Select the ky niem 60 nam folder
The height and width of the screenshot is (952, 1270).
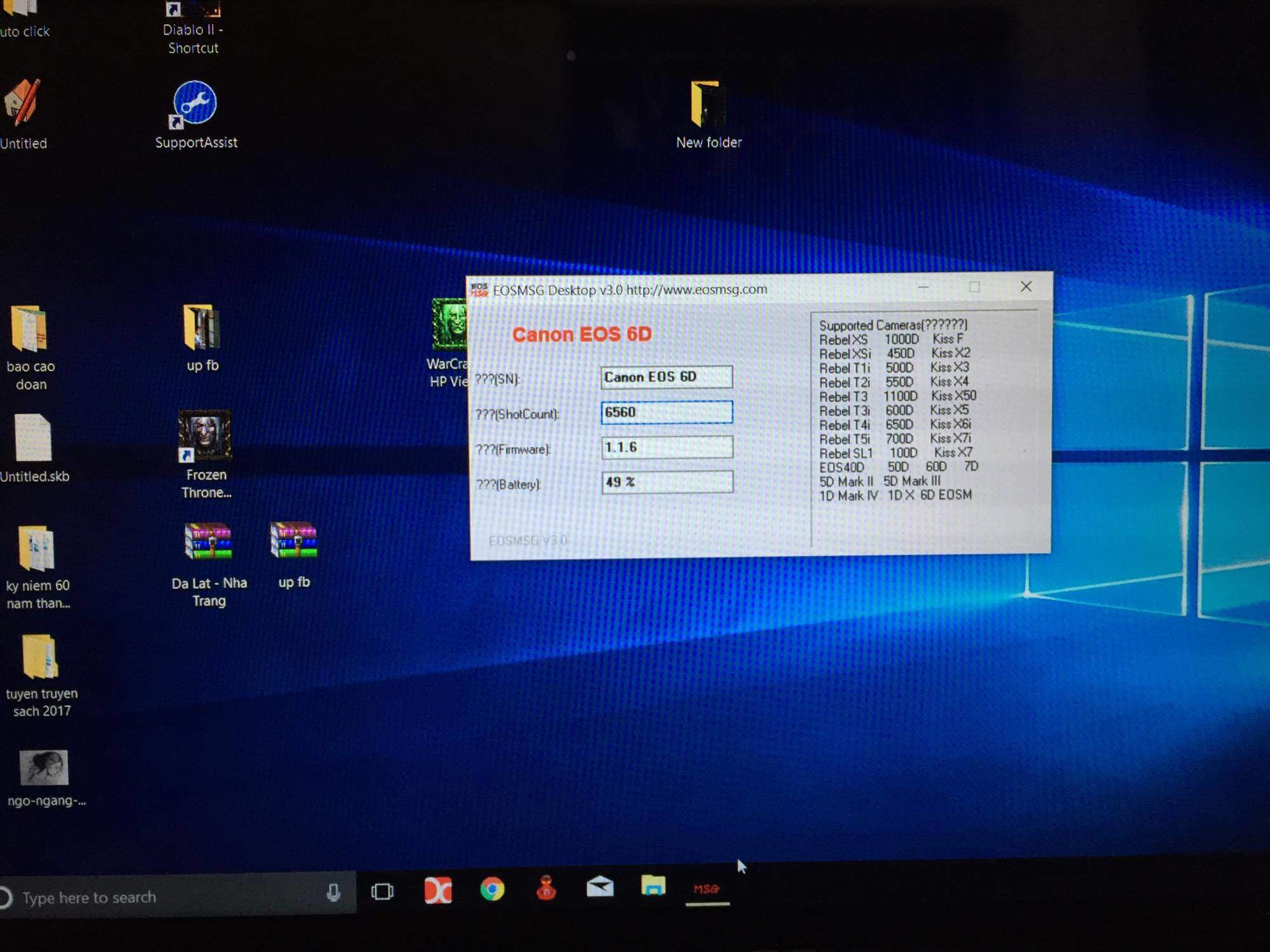pos(36,548)
